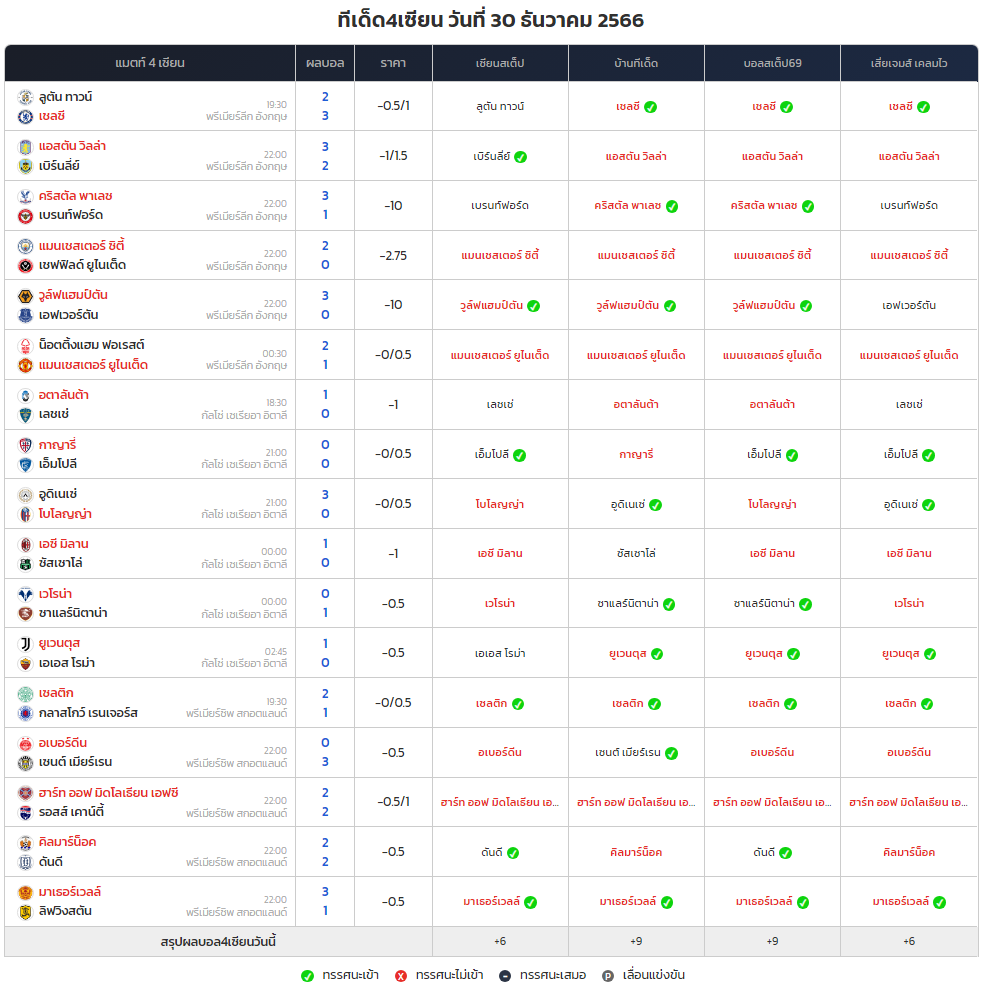This screenshot has height=988, width=985.
Task: Click the วูล์ฟแฮมป์ตัน wolf logo
Action: tap(25, 296)
